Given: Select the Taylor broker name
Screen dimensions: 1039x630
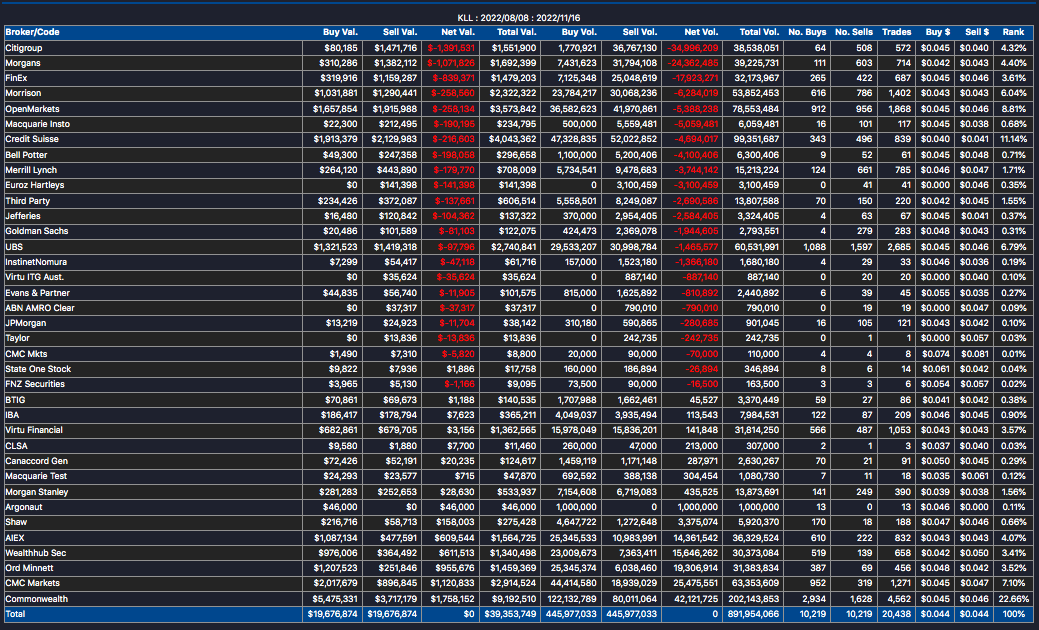Looking at the screenshot, I should click(x=17, y=339).
